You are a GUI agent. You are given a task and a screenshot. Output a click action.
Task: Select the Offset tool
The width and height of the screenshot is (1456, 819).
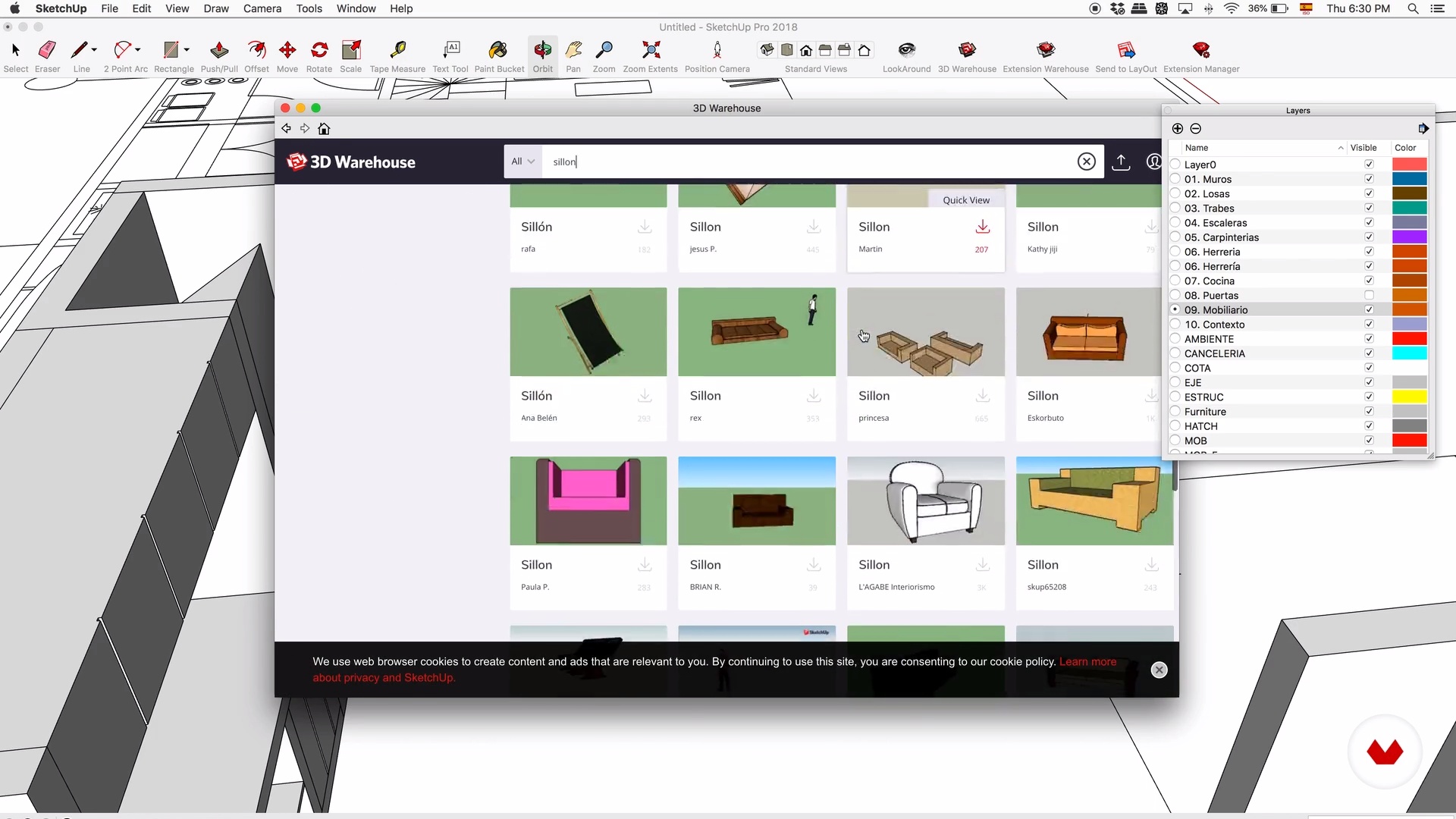tap(257, 56)
